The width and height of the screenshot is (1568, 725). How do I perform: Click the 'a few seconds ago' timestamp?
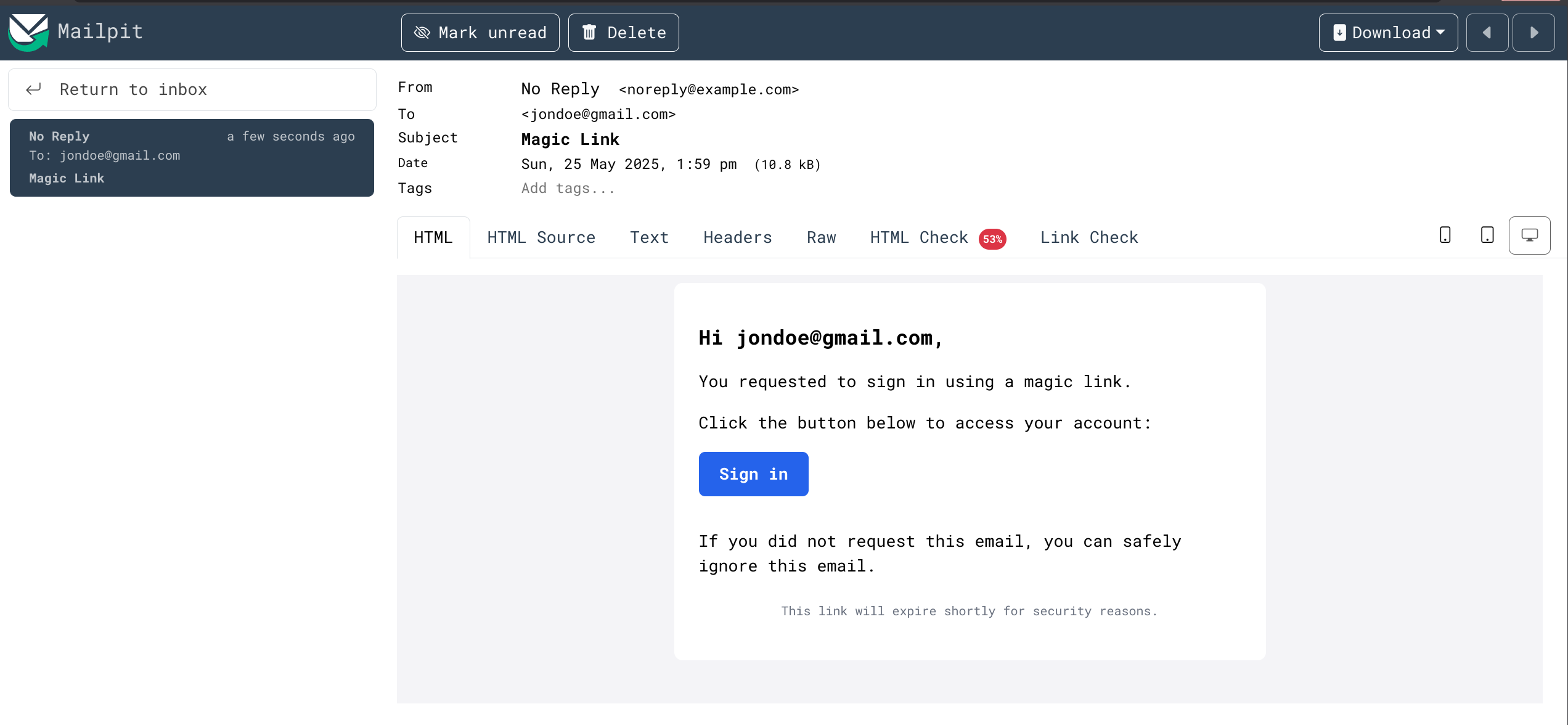coord(291,136)
